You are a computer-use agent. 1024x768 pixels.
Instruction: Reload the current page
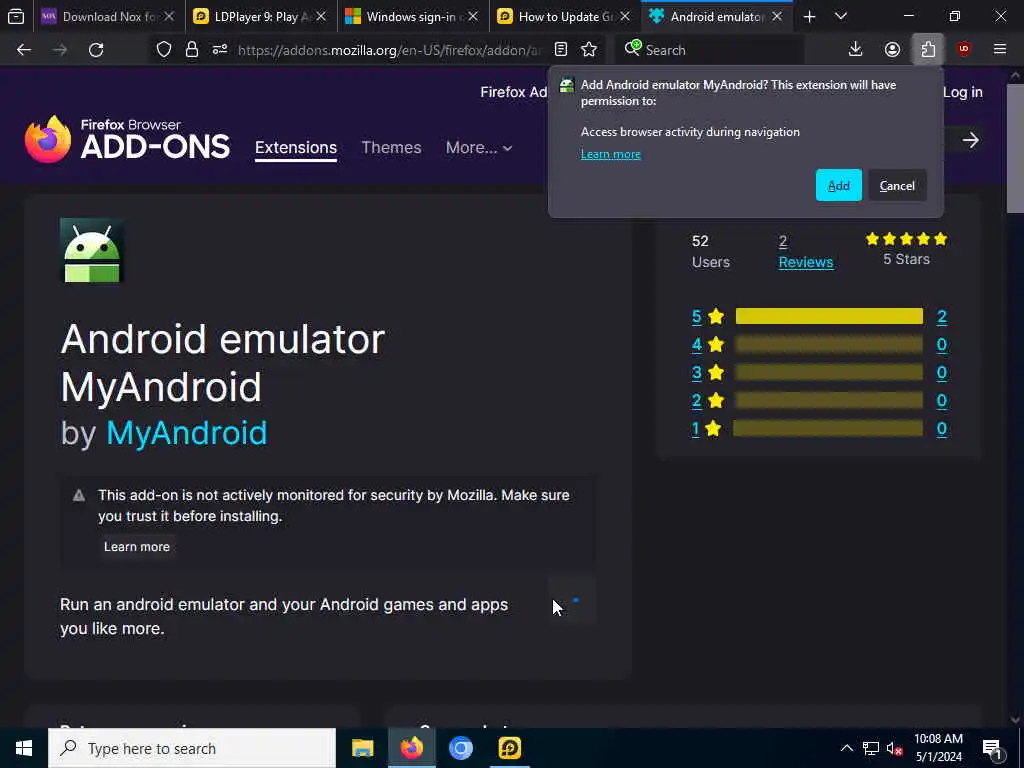96,50
